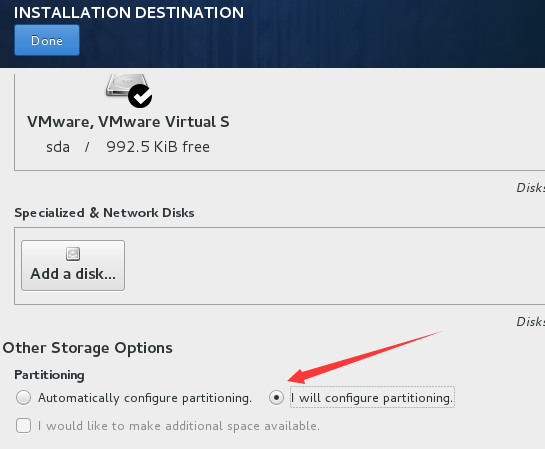
Task: Click the small drive icon above Add a disk
Action: (x=73, y=254)
